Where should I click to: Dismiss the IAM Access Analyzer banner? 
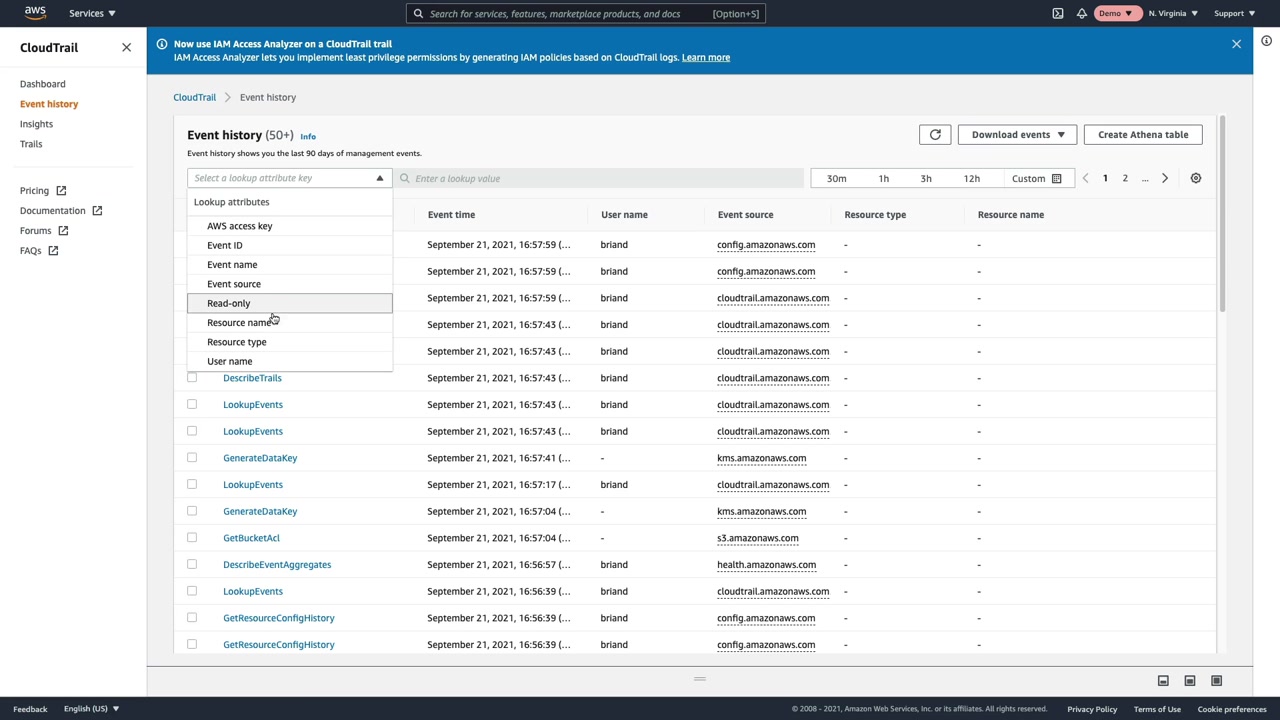(x=1236, y=44)
